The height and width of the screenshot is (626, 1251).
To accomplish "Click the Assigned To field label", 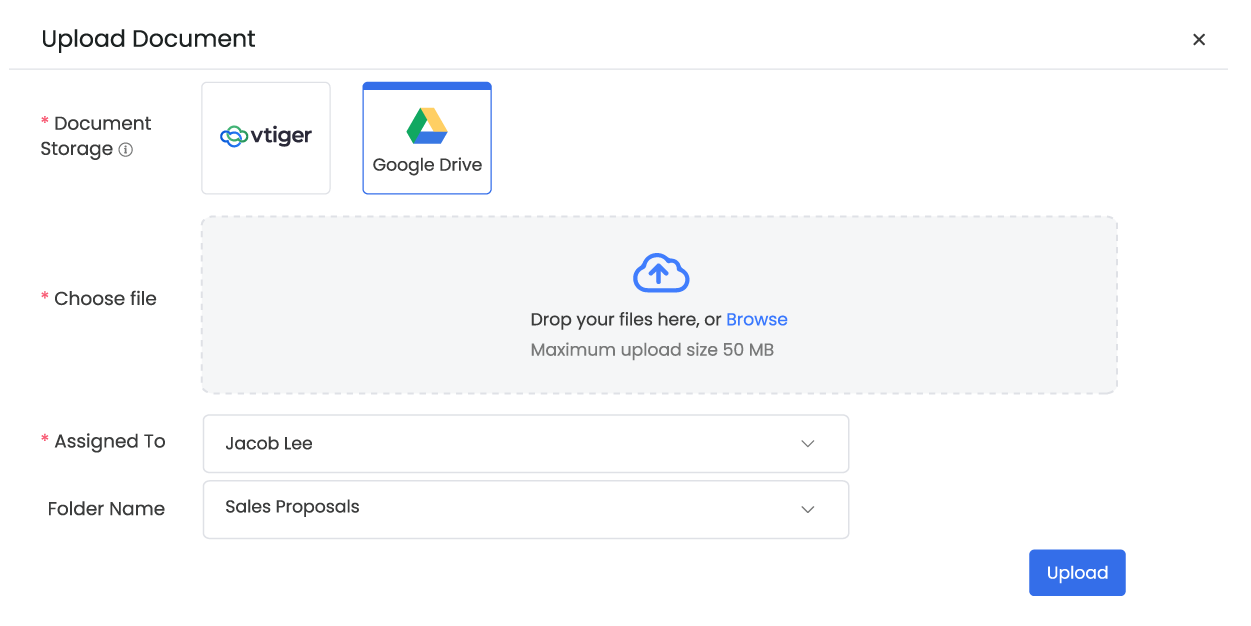I will click(109, 442).
